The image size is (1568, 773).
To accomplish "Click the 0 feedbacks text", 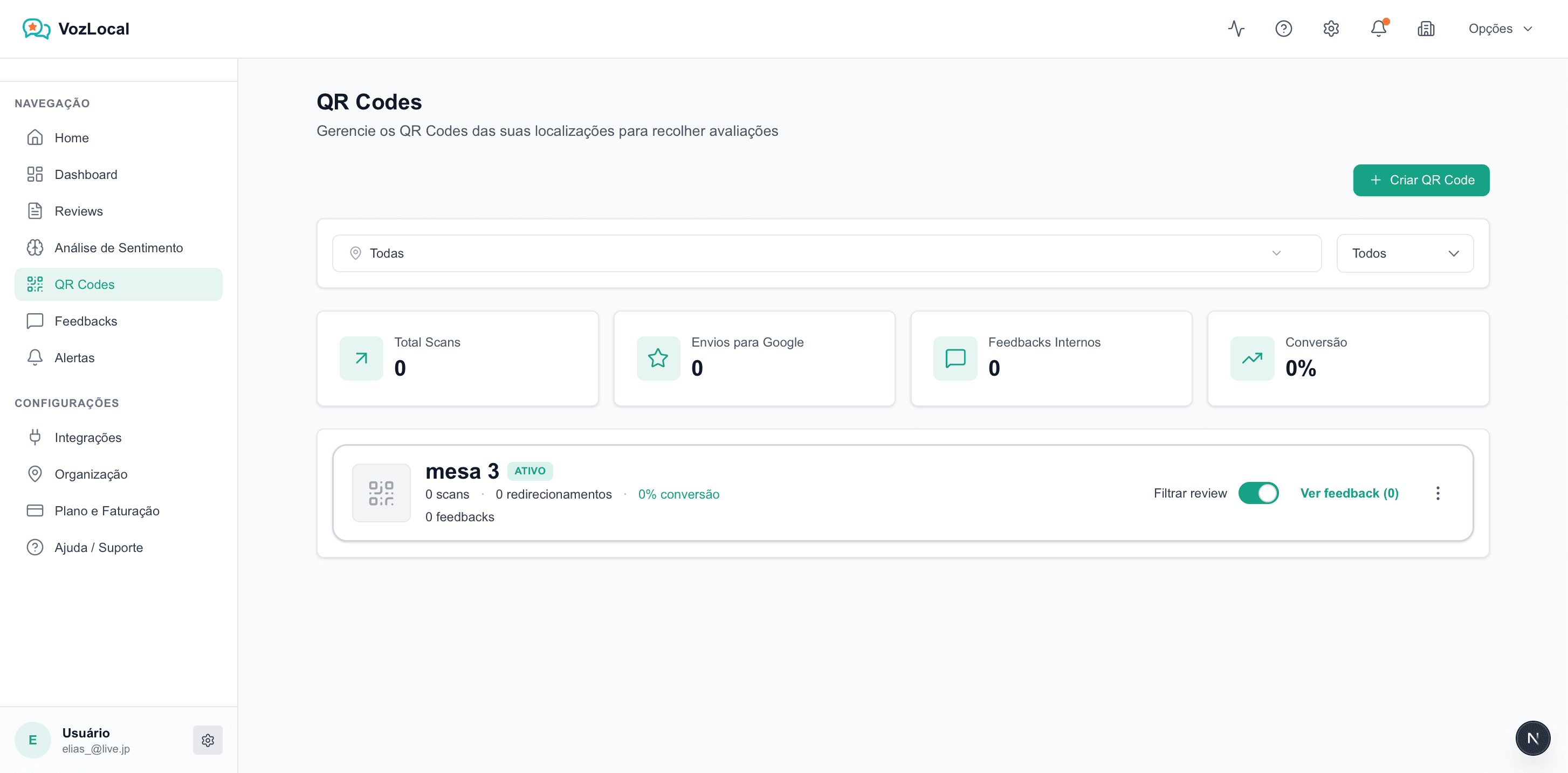I will pos(459,517).
